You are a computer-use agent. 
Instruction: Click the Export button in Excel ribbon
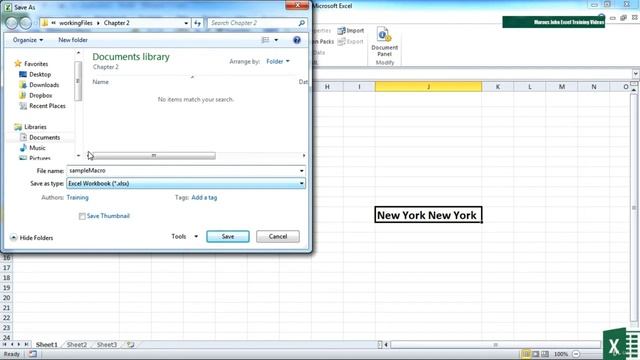[351, 42]
